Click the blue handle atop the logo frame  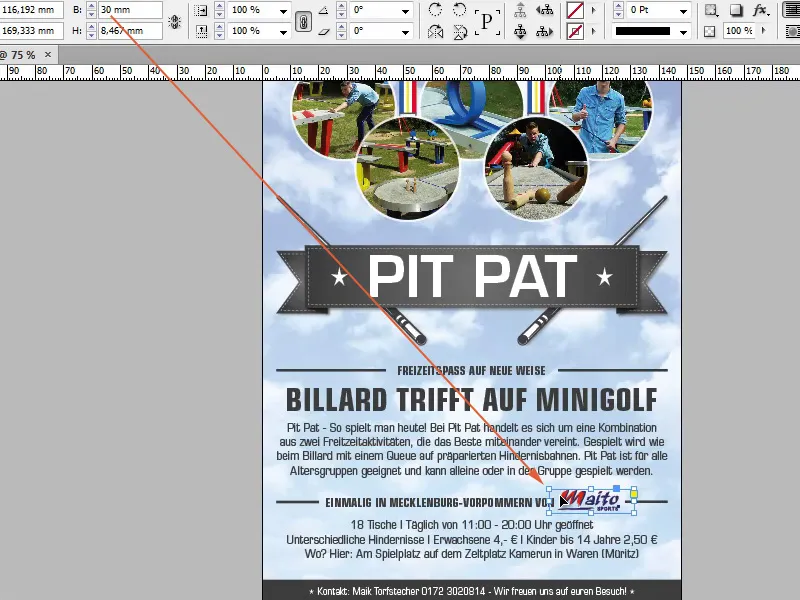616,489
